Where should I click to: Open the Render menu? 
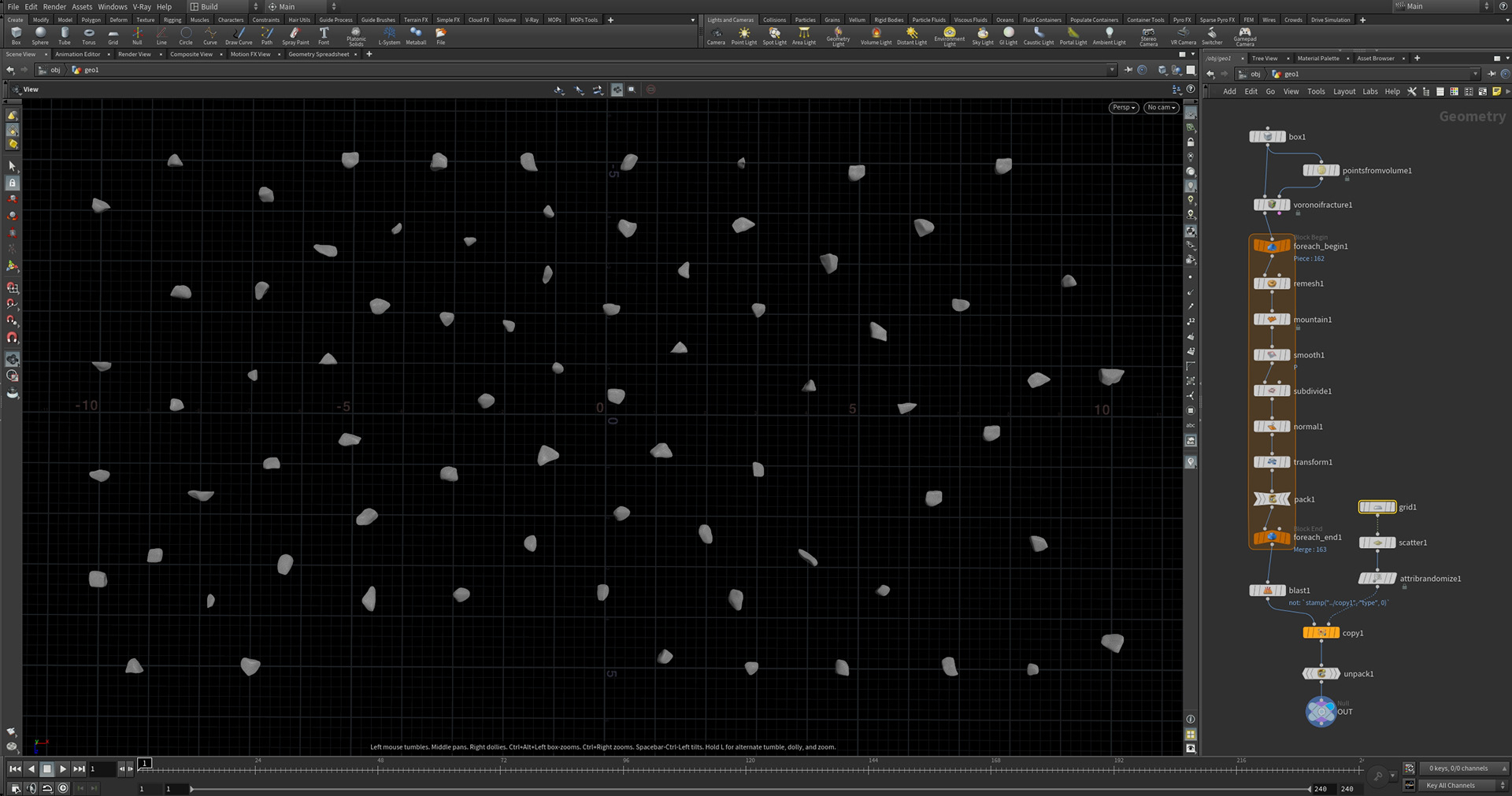[54, 6]
